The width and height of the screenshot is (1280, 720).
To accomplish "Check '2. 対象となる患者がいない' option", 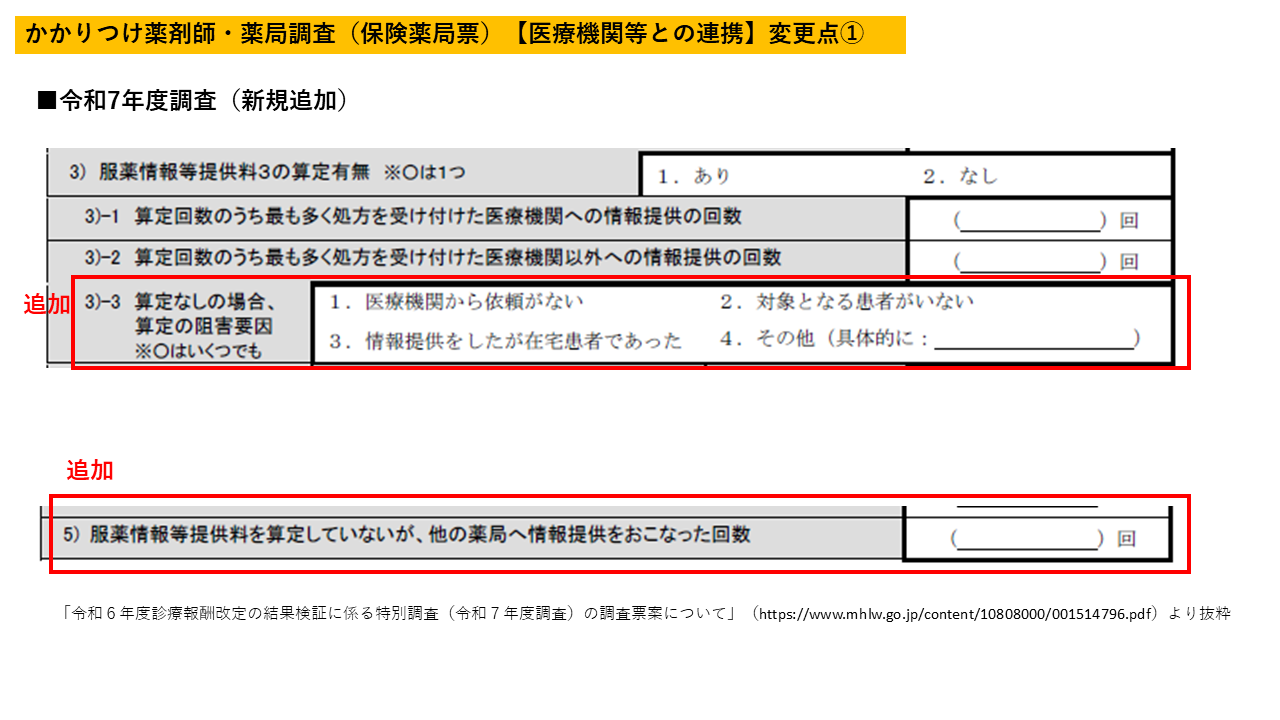I will pos(846,301).
